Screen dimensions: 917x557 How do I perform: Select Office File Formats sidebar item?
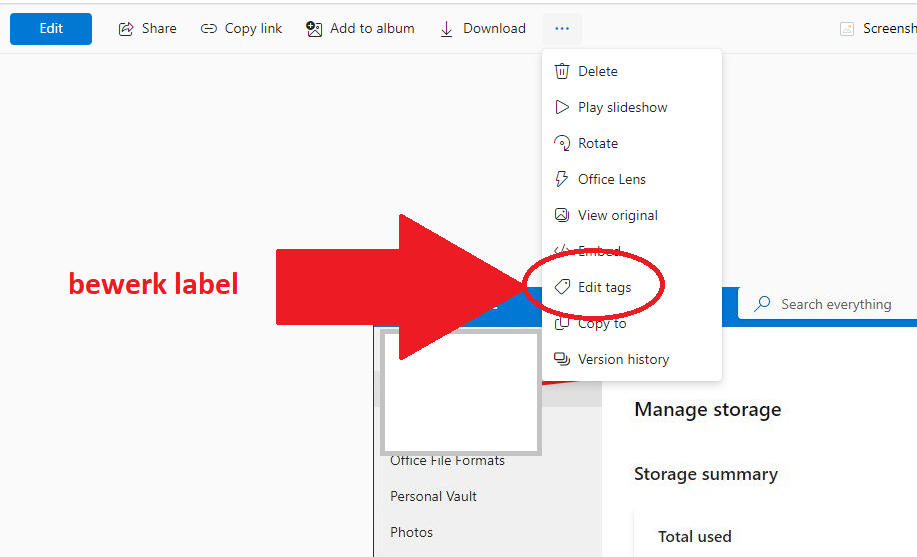click(x=447, y=460)
